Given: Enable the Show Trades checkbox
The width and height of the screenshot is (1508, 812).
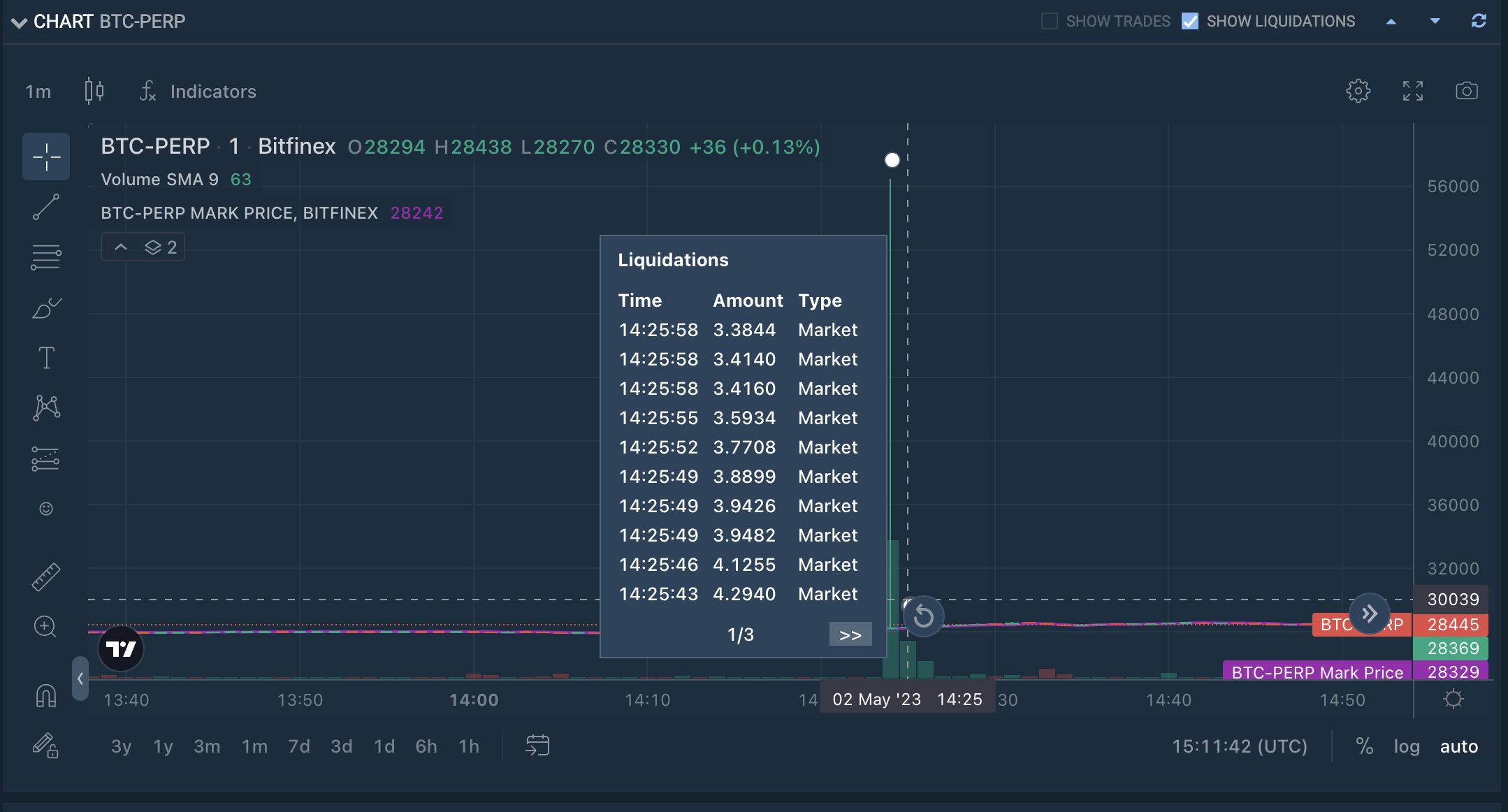Looking at the screenshot, I should tap(1049, 21).
